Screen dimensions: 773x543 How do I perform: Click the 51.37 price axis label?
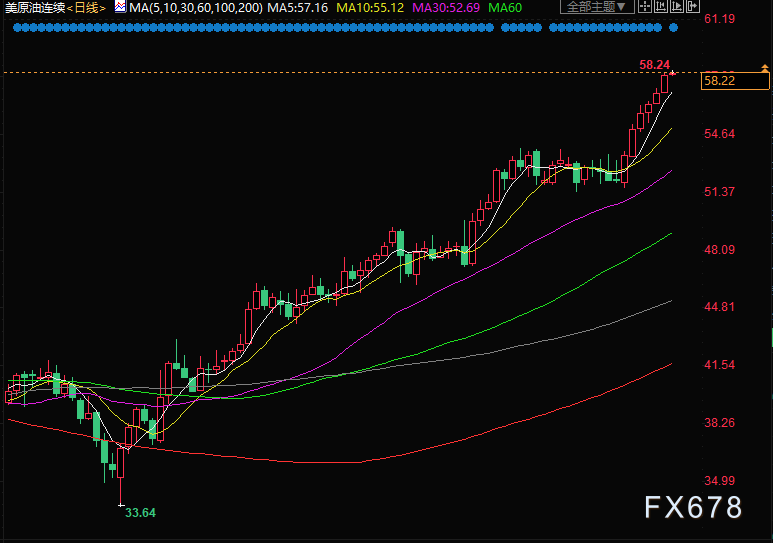719,191
